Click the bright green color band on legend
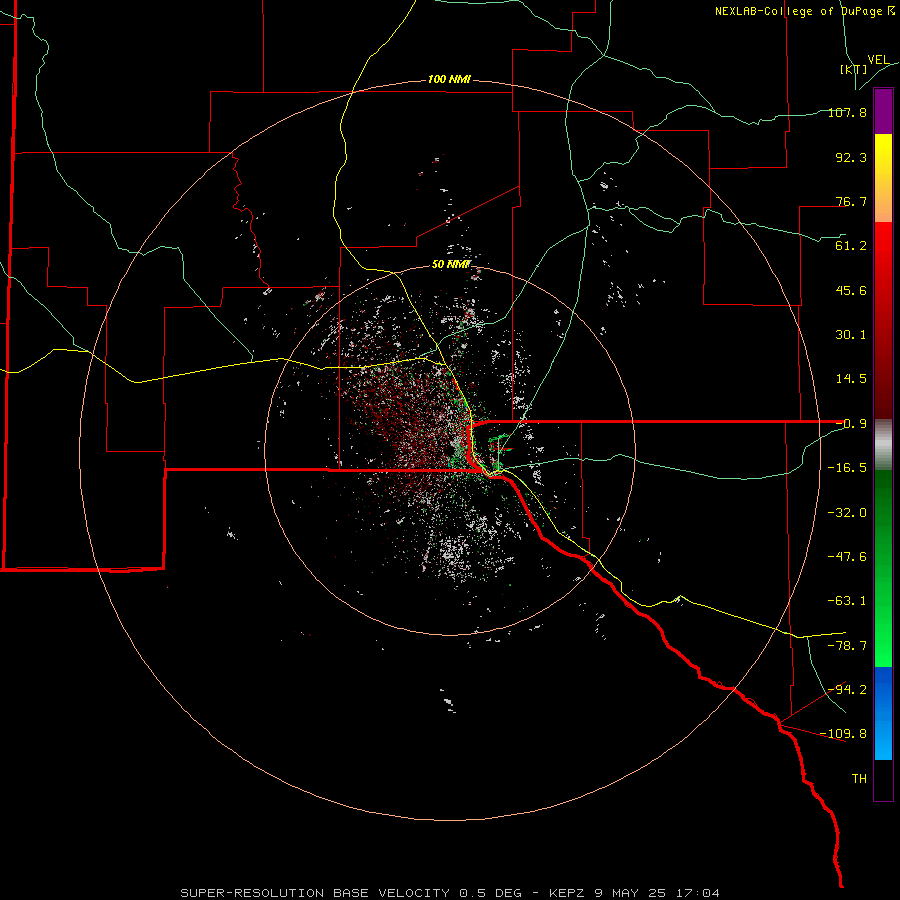 click(x=883, y=568)
